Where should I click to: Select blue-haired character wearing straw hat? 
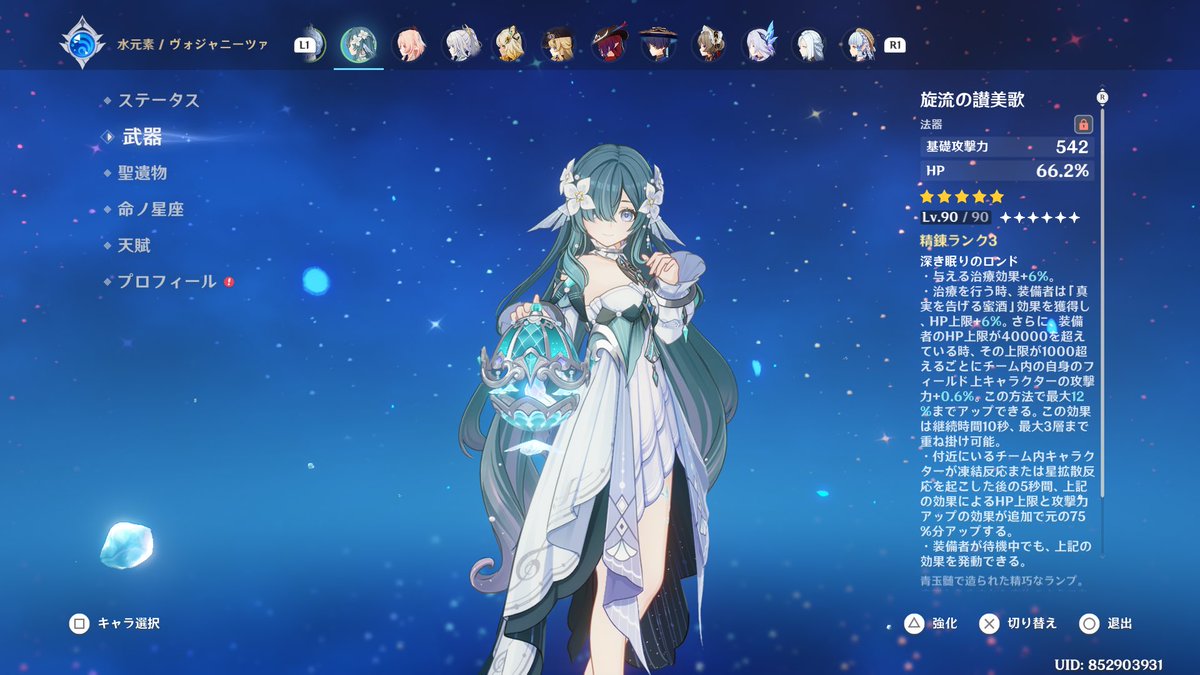[858, 44]
